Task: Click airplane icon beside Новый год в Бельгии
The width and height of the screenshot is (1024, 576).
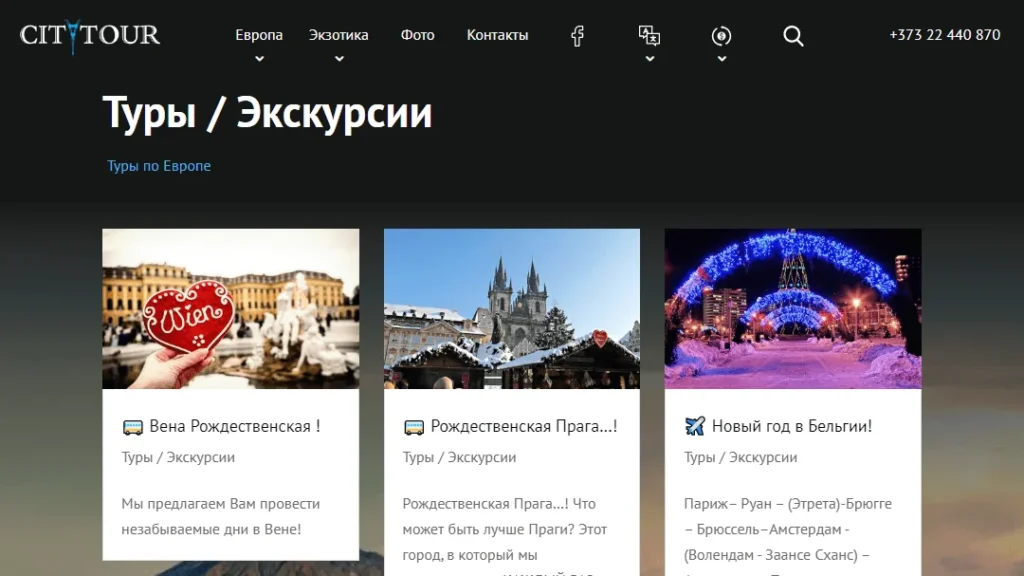Action: 695,426
